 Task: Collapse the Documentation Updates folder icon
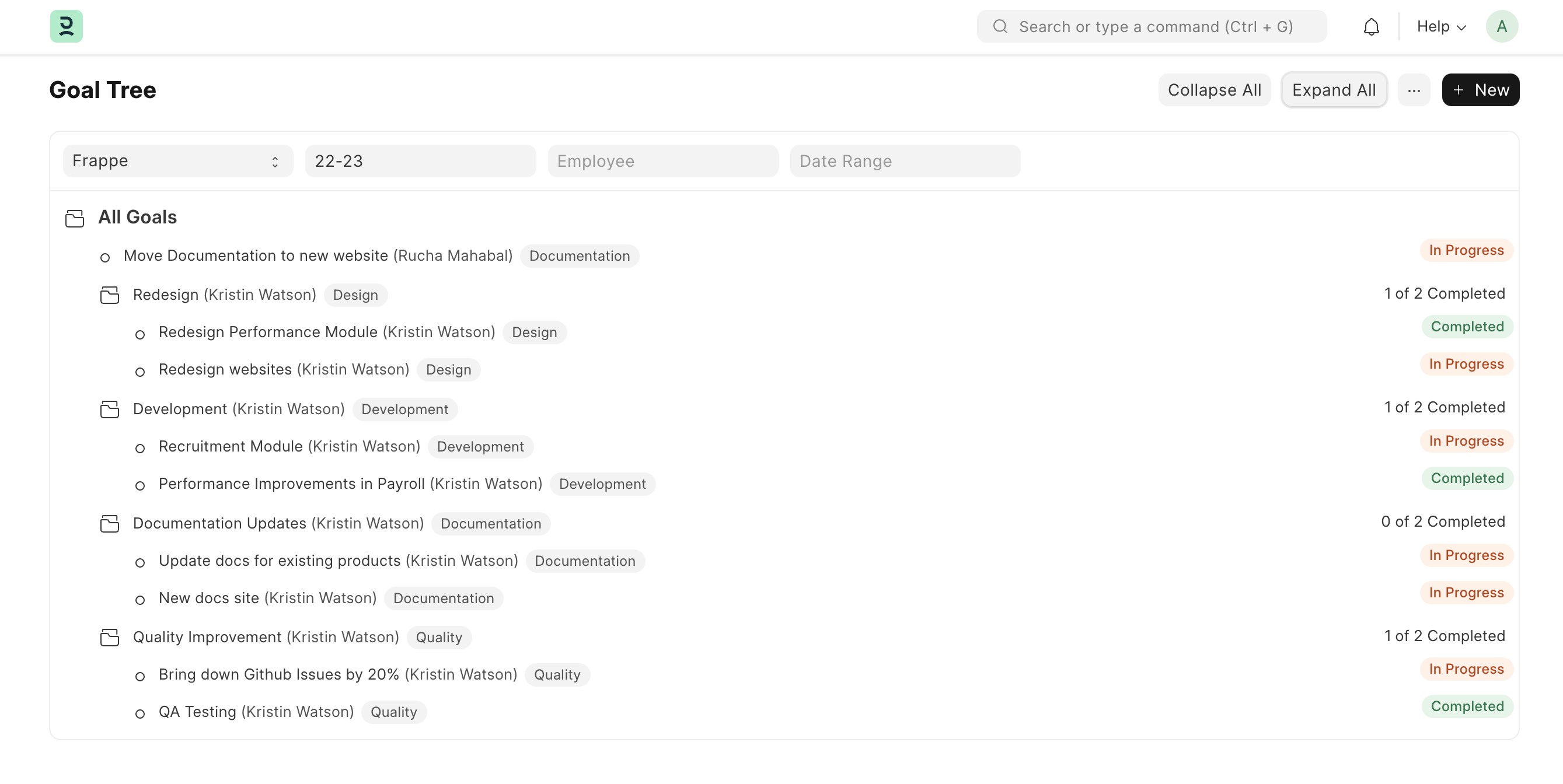click(x=110, y=524)
